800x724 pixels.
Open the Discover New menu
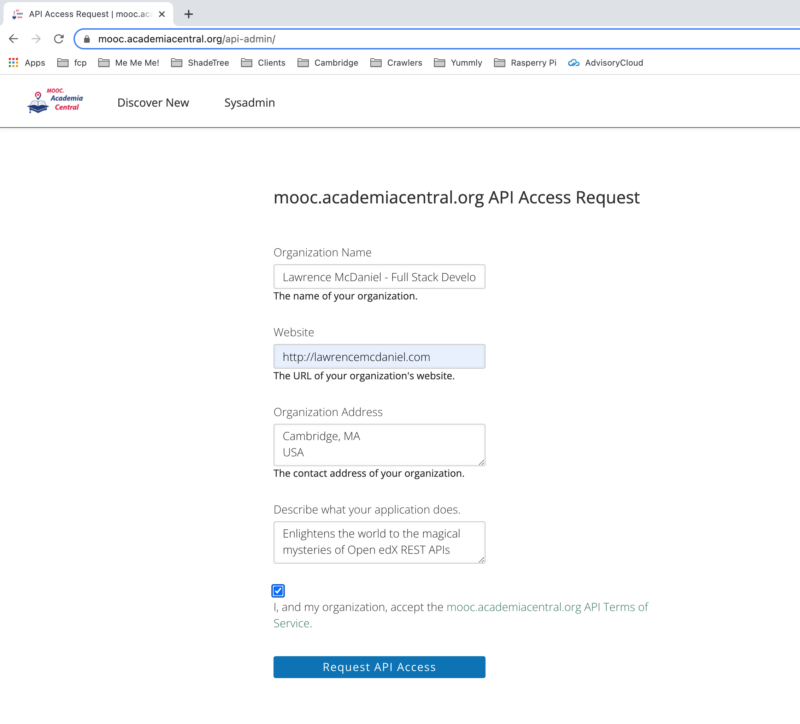click(152, 102)
